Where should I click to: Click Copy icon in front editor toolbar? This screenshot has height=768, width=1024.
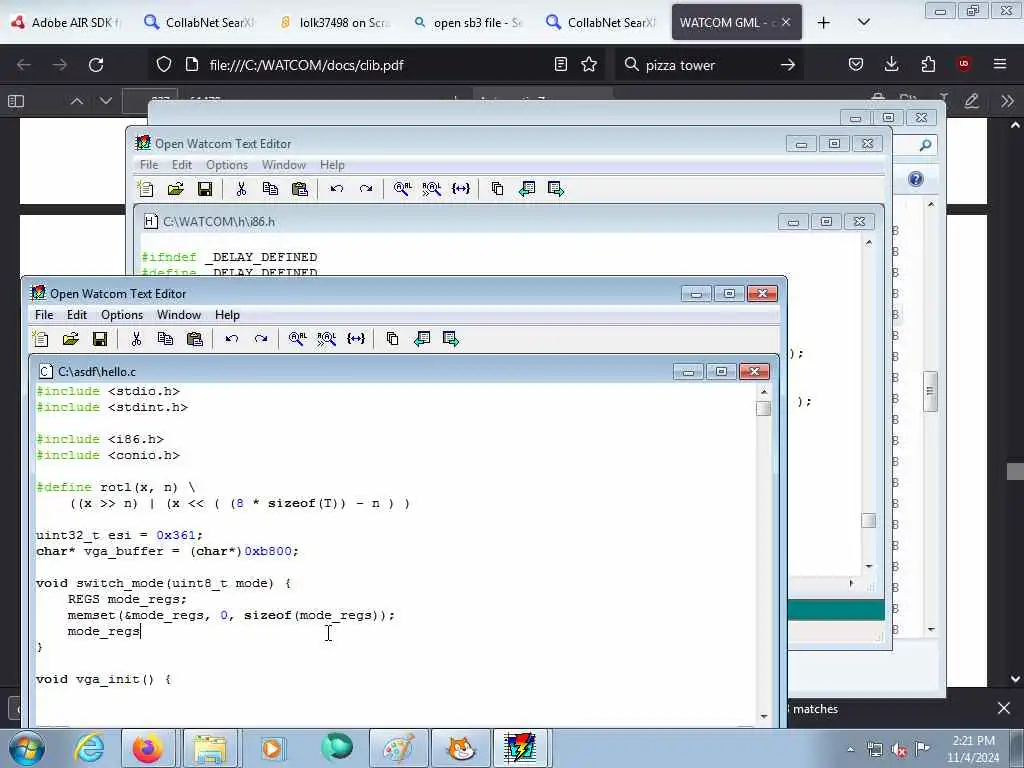pos(165,338)
